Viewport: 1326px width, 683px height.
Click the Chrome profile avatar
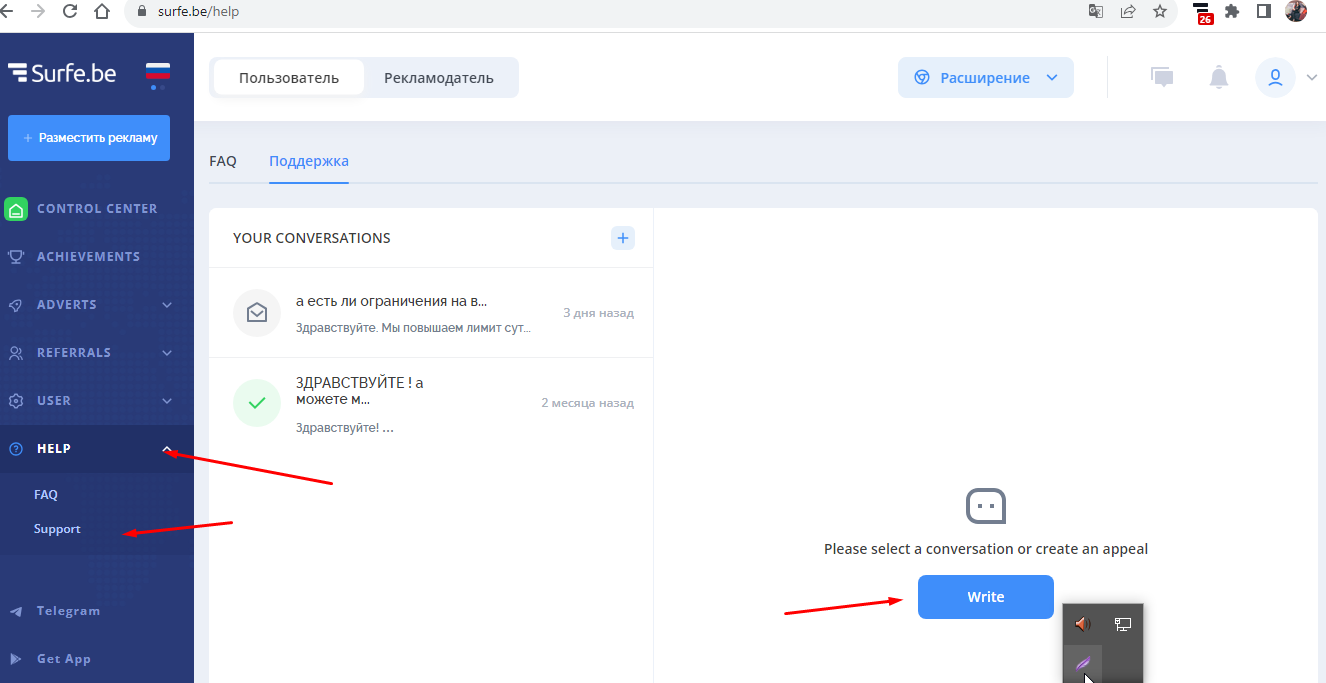coord(1296,12)
